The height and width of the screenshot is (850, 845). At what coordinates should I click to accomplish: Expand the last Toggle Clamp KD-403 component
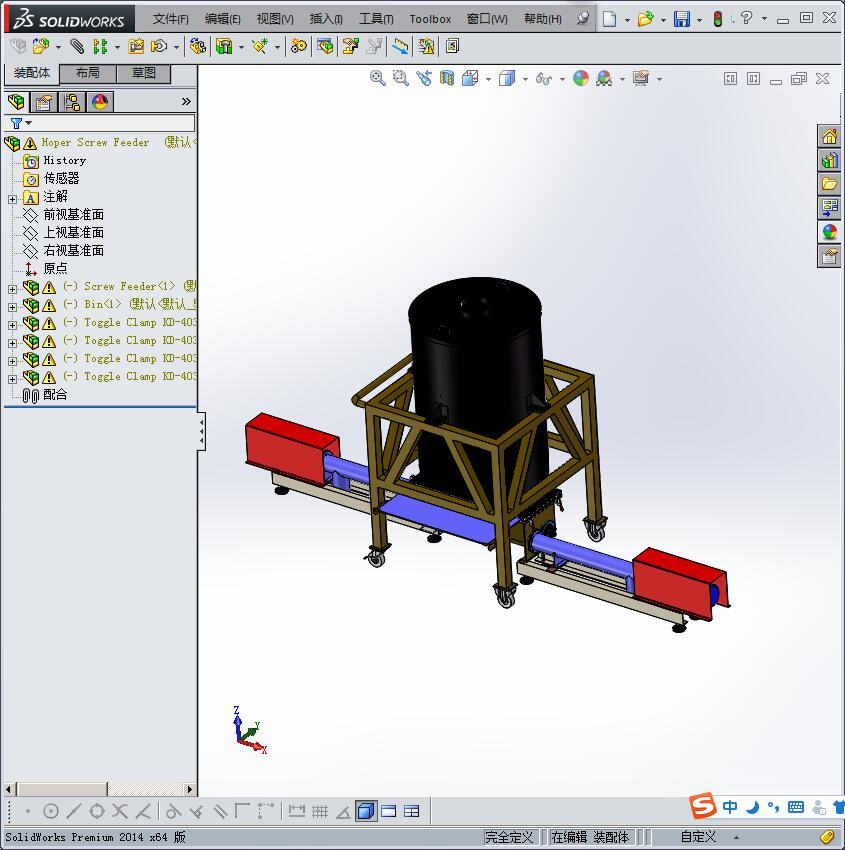[12, 379]
